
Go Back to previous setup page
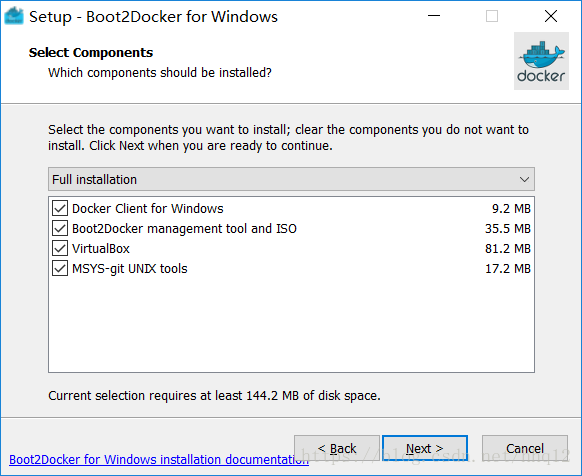[x=337, y=448]
